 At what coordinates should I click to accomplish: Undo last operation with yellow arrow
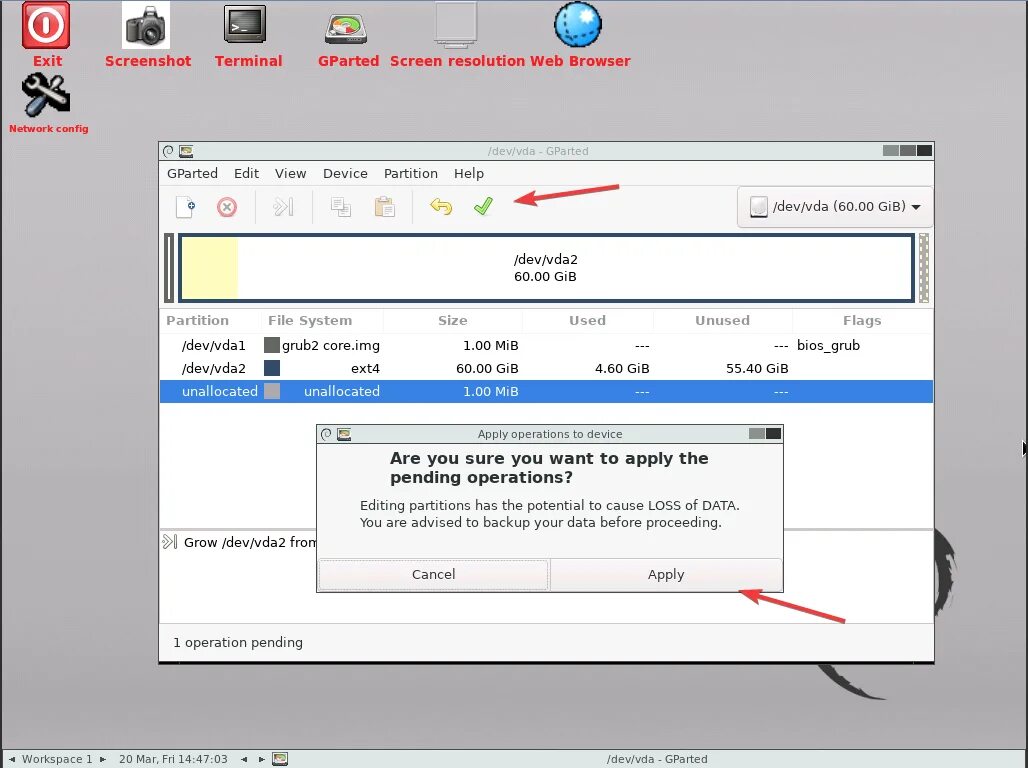click(441, 207)
